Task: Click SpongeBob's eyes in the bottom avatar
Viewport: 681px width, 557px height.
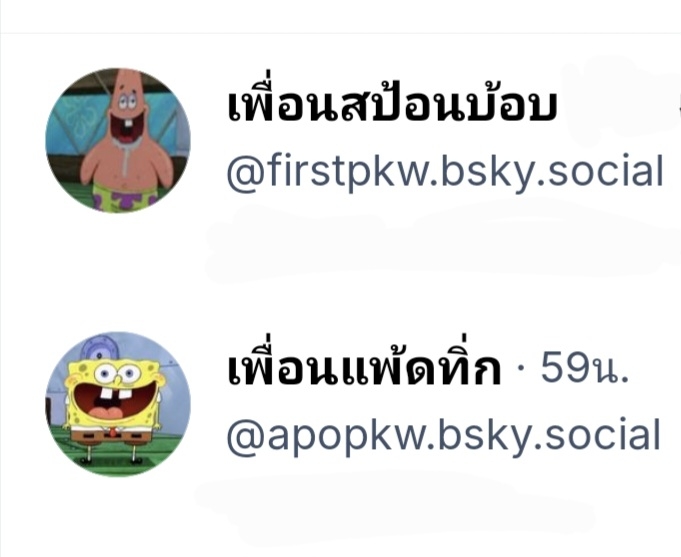Action: [x=117, y=373]
